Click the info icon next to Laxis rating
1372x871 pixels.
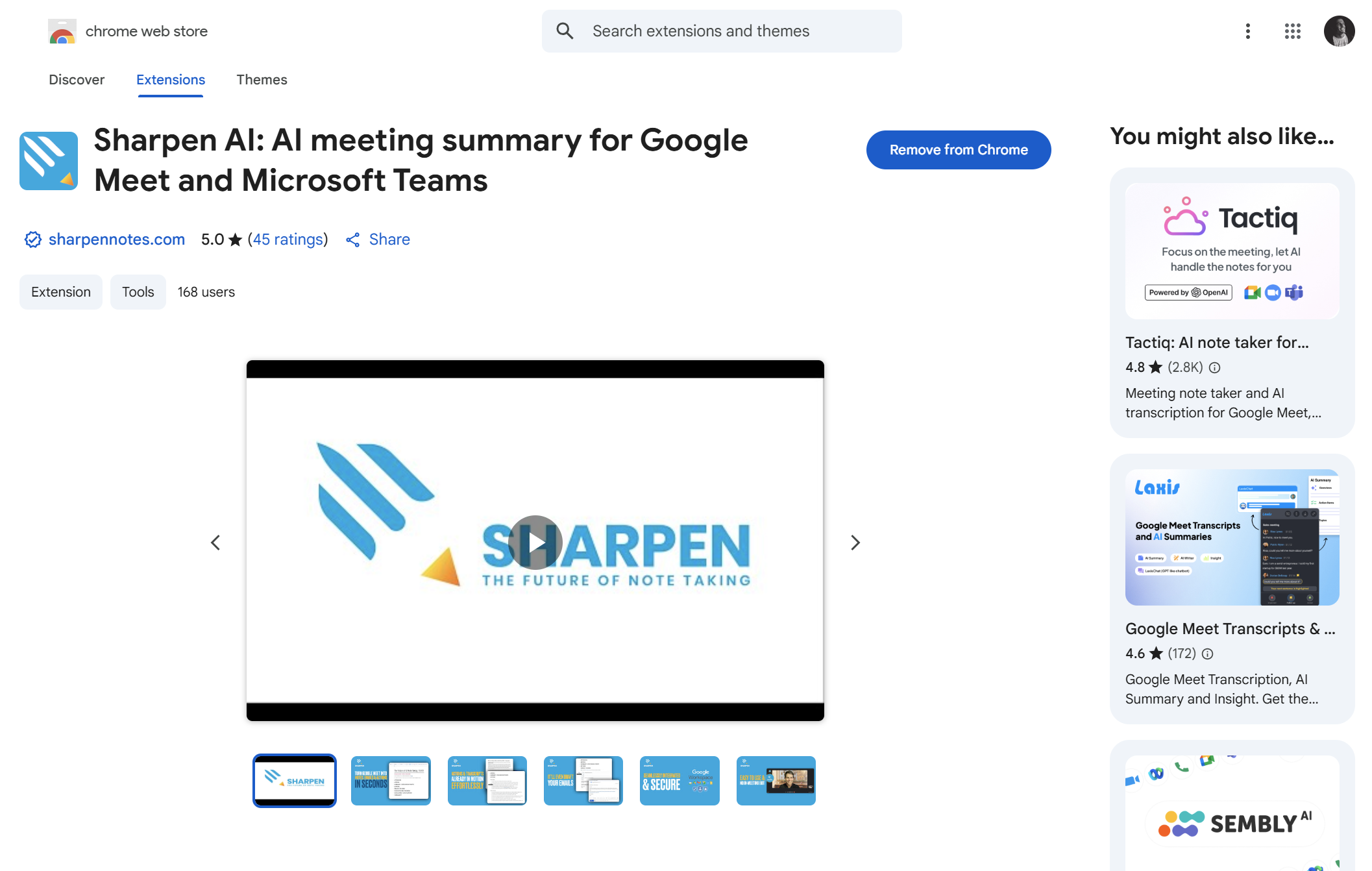point(1207,654)
